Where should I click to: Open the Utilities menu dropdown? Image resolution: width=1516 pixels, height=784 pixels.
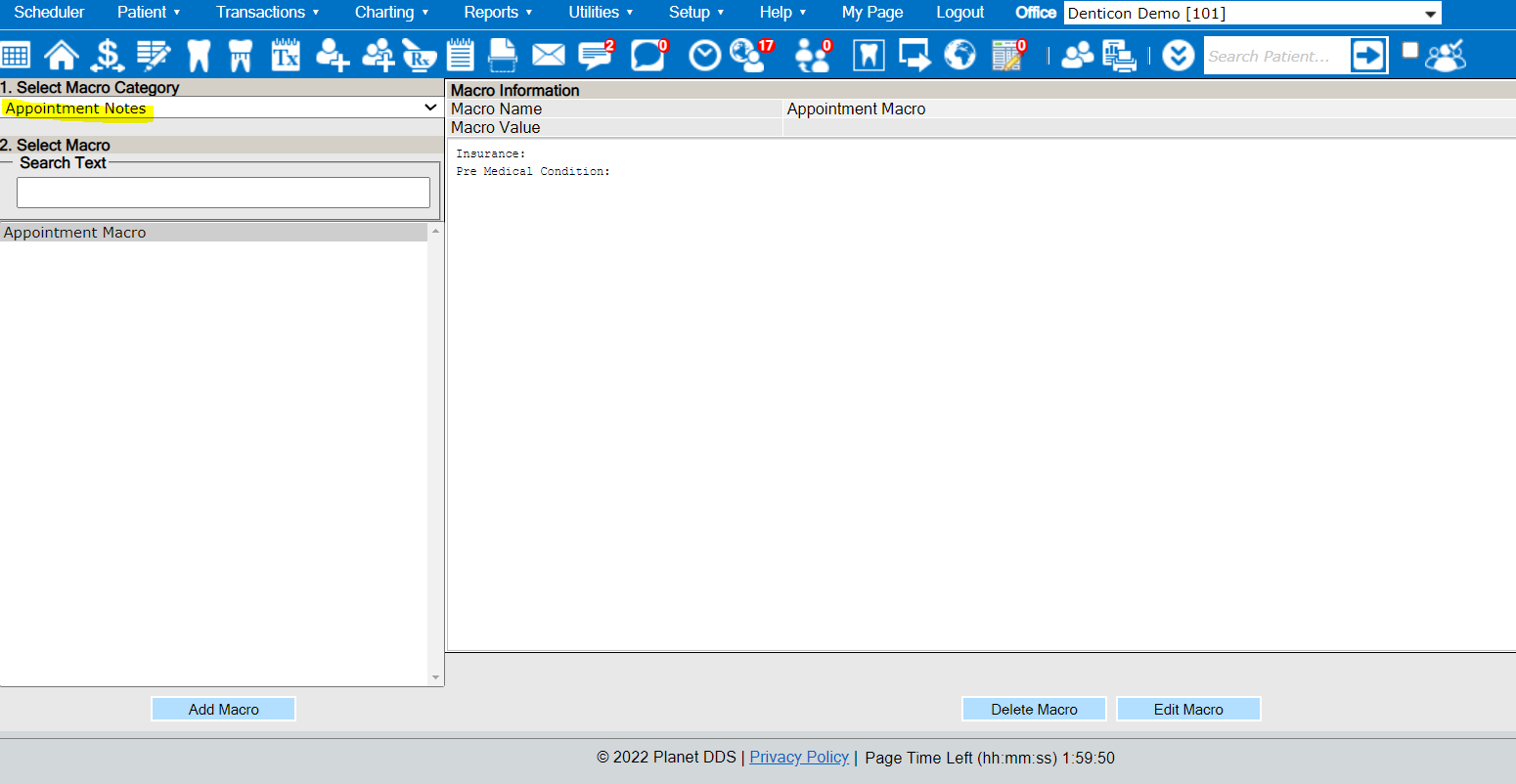point(601,13)
